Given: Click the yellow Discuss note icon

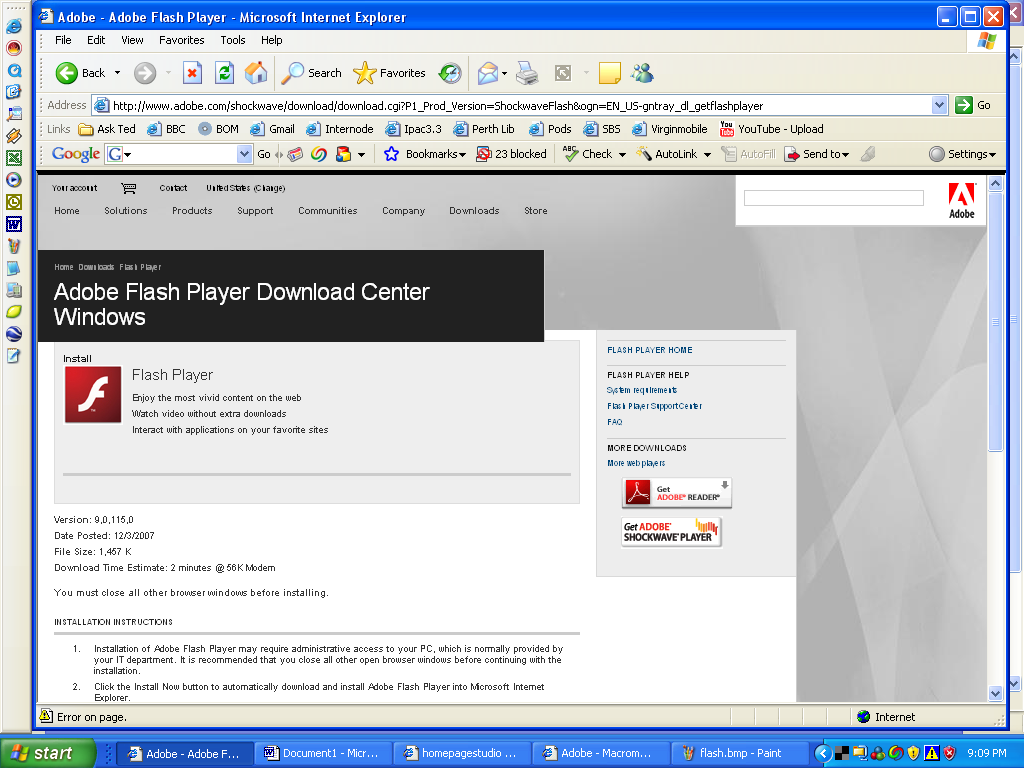Looking at the screenshot, I should 609,73.
